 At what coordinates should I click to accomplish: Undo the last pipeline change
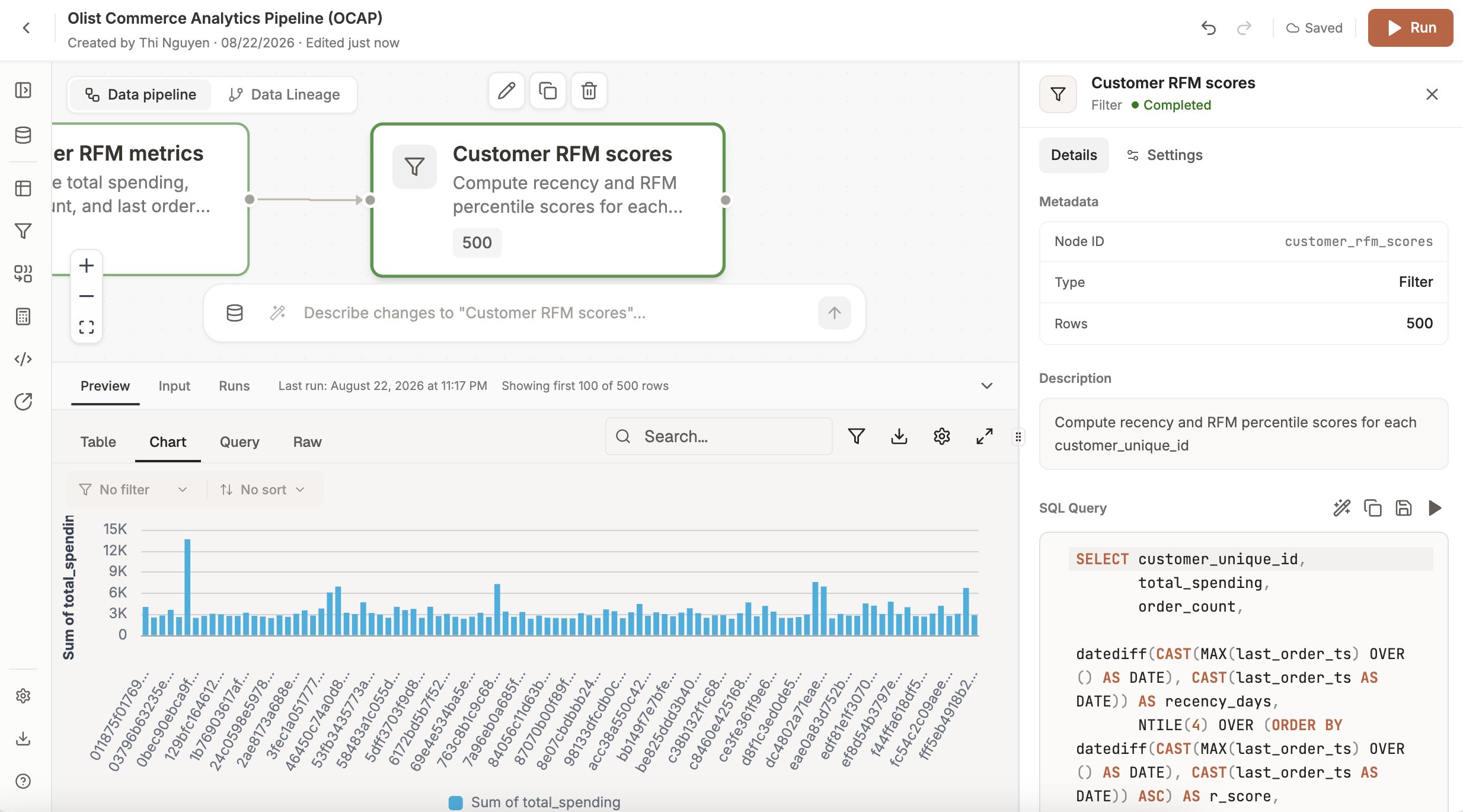tap(1209, 28)
